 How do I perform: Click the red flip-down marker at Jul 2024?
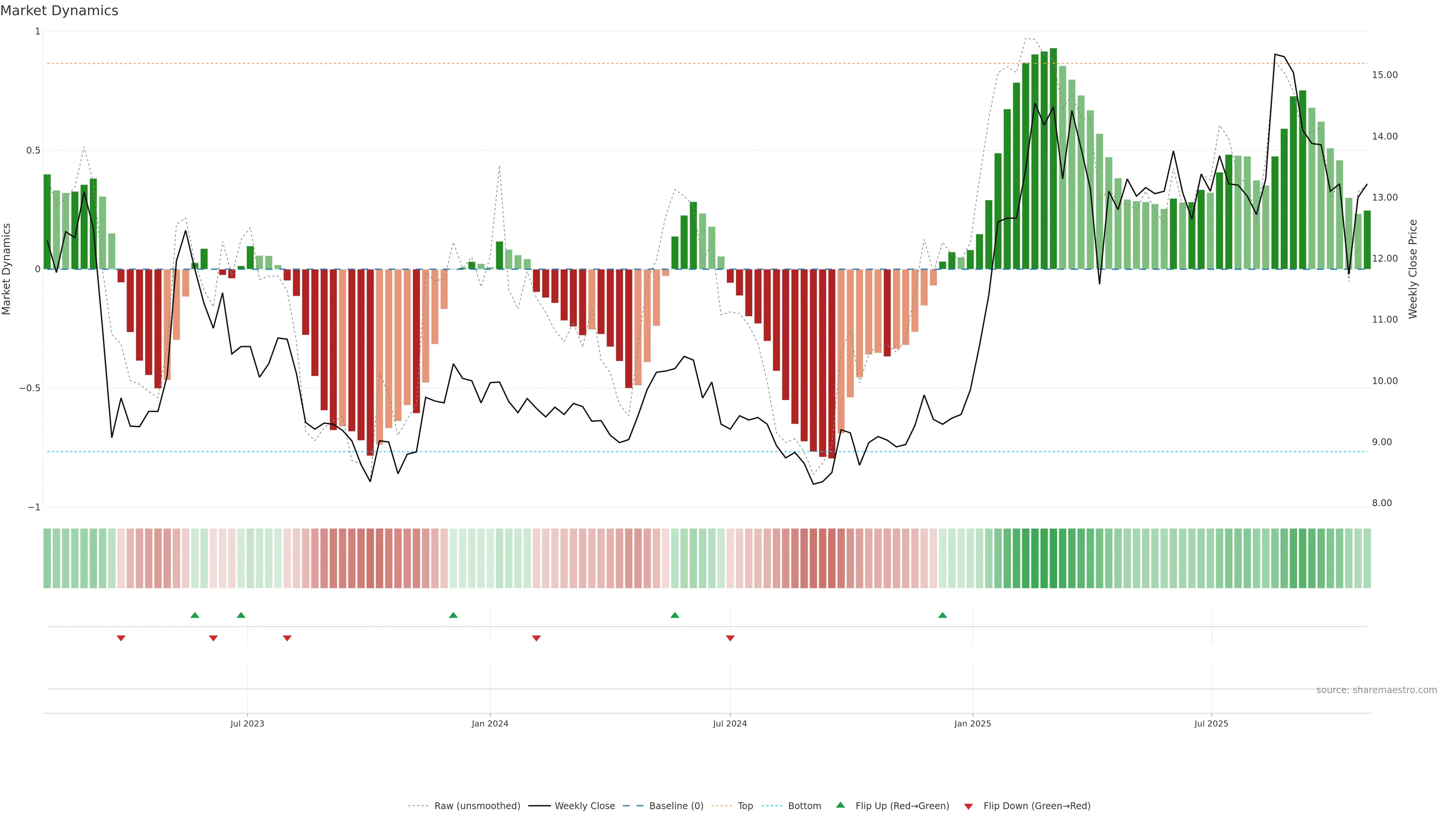(730, 638)
